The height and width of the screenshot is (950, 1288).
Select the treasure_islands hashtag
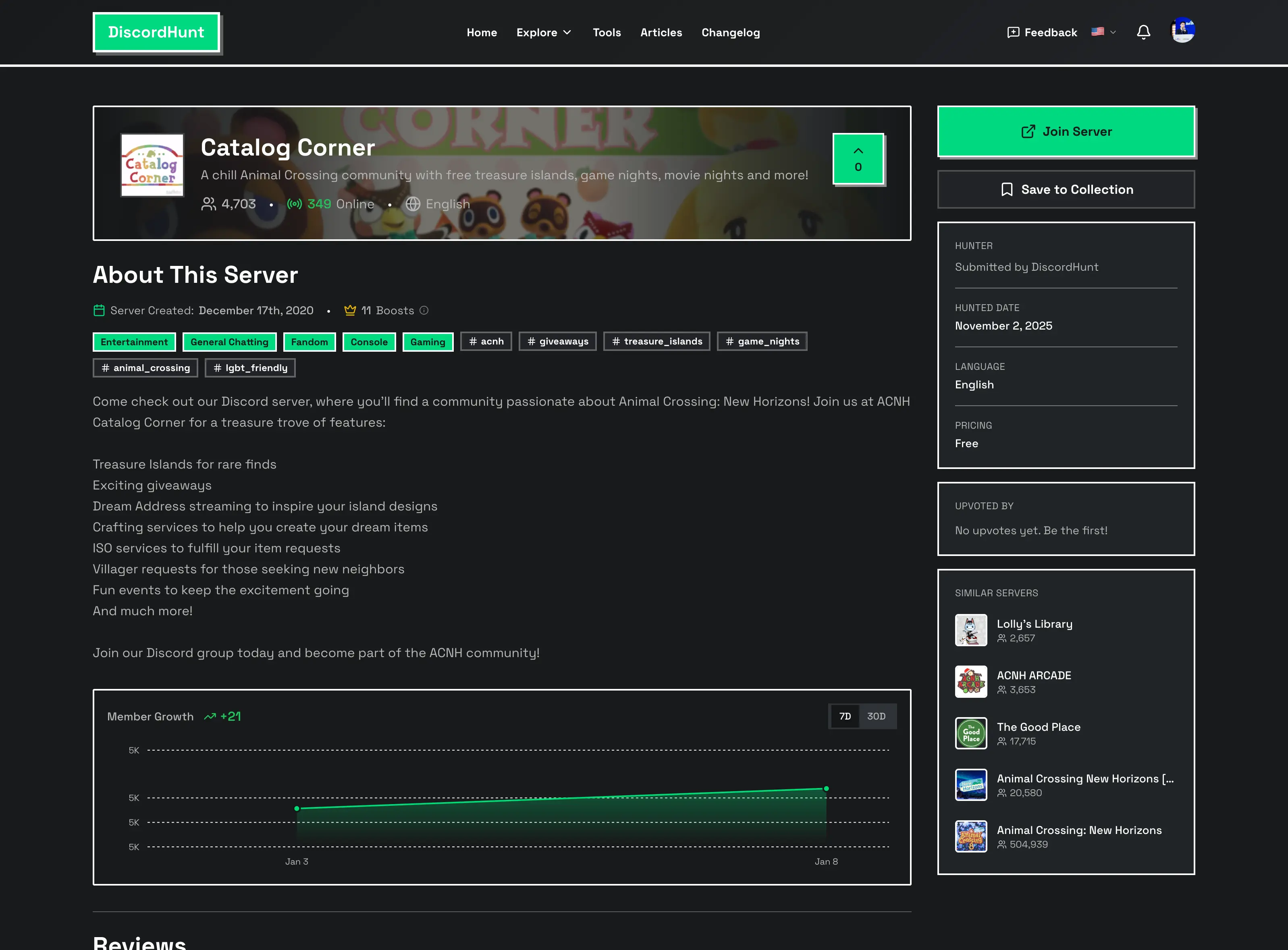[x=656, y=341]
